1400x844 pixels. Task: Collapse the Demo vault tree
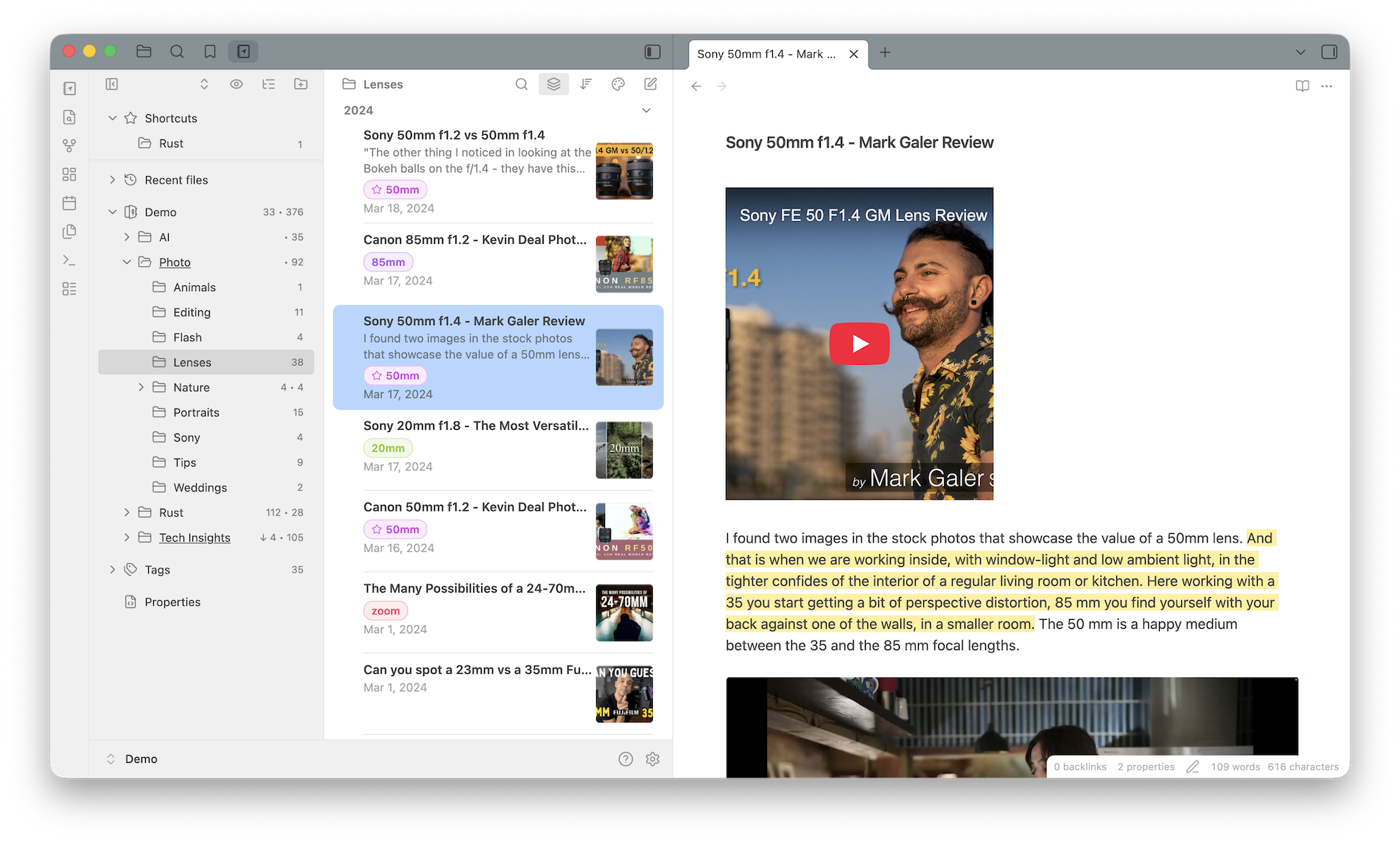[113, 212]
